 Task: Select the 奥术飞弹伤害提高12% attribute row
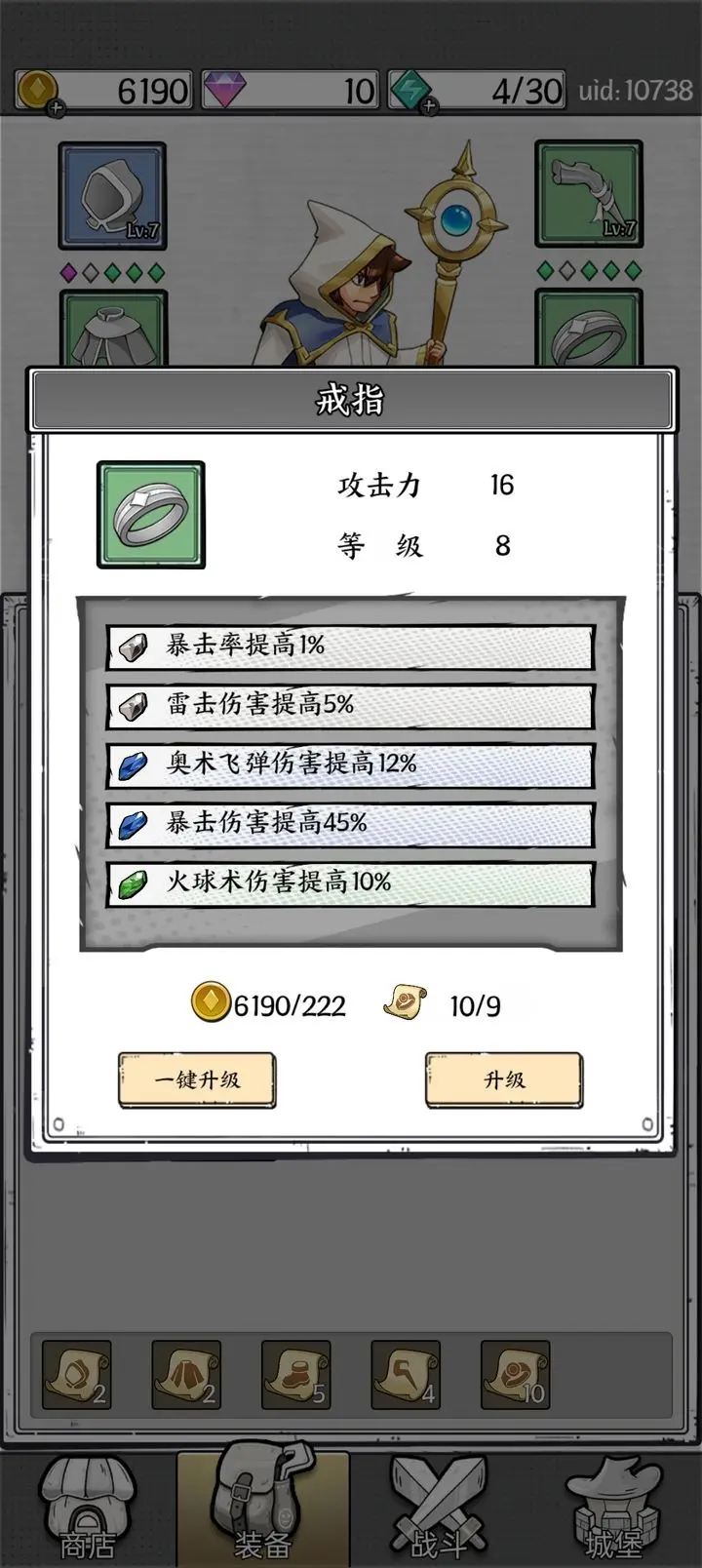[350, 764]
